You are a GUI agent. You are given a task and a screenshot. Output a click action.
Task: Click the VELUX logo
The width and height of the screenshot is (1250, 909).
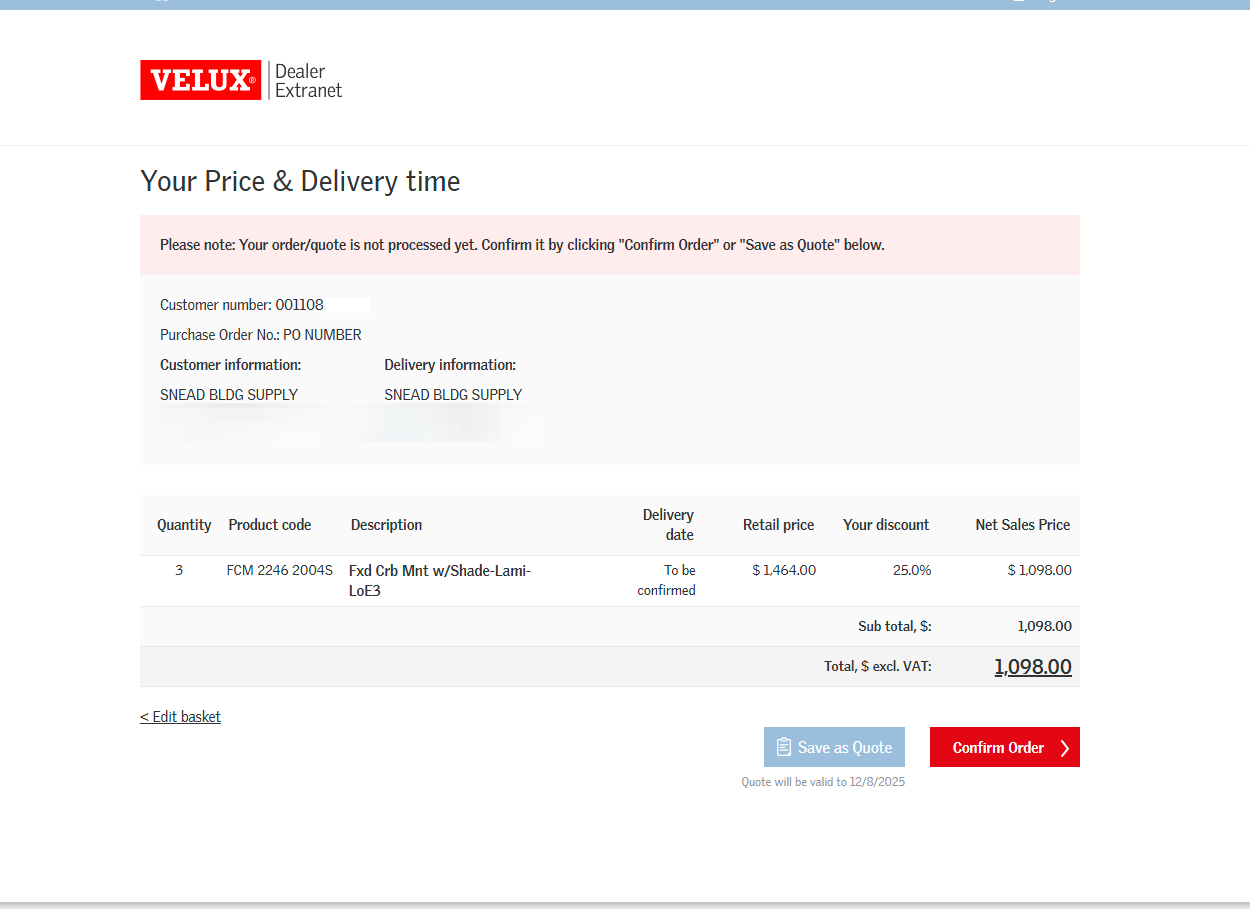[200, 80]
